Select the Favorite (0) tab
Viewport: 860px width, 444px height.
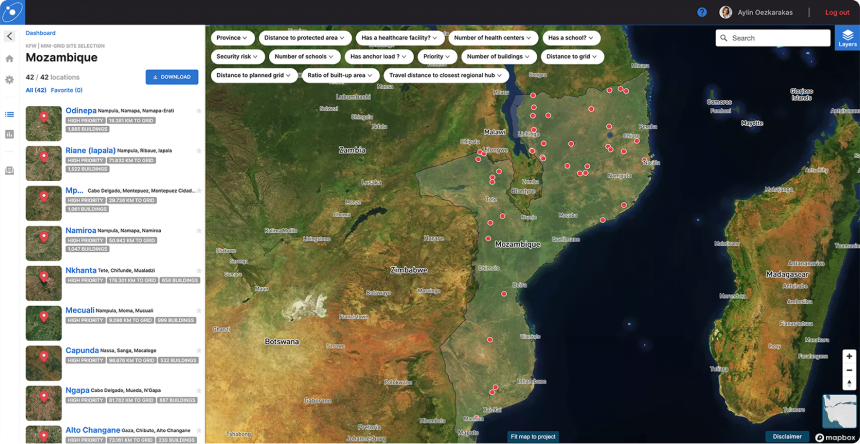pyautogui.click(x=66, y=90)
